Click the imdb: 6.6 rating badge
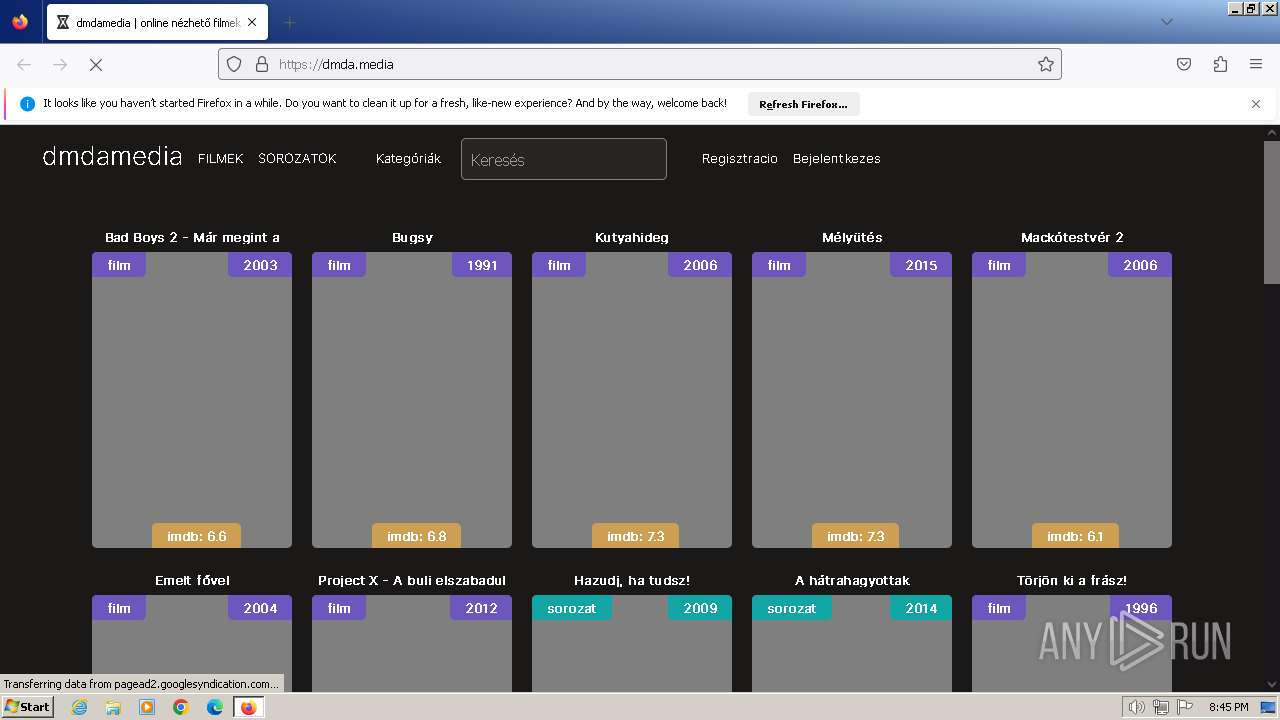The height and width of the screenshot is (720, 1280). pyautogui.click(x=197, y=536)
